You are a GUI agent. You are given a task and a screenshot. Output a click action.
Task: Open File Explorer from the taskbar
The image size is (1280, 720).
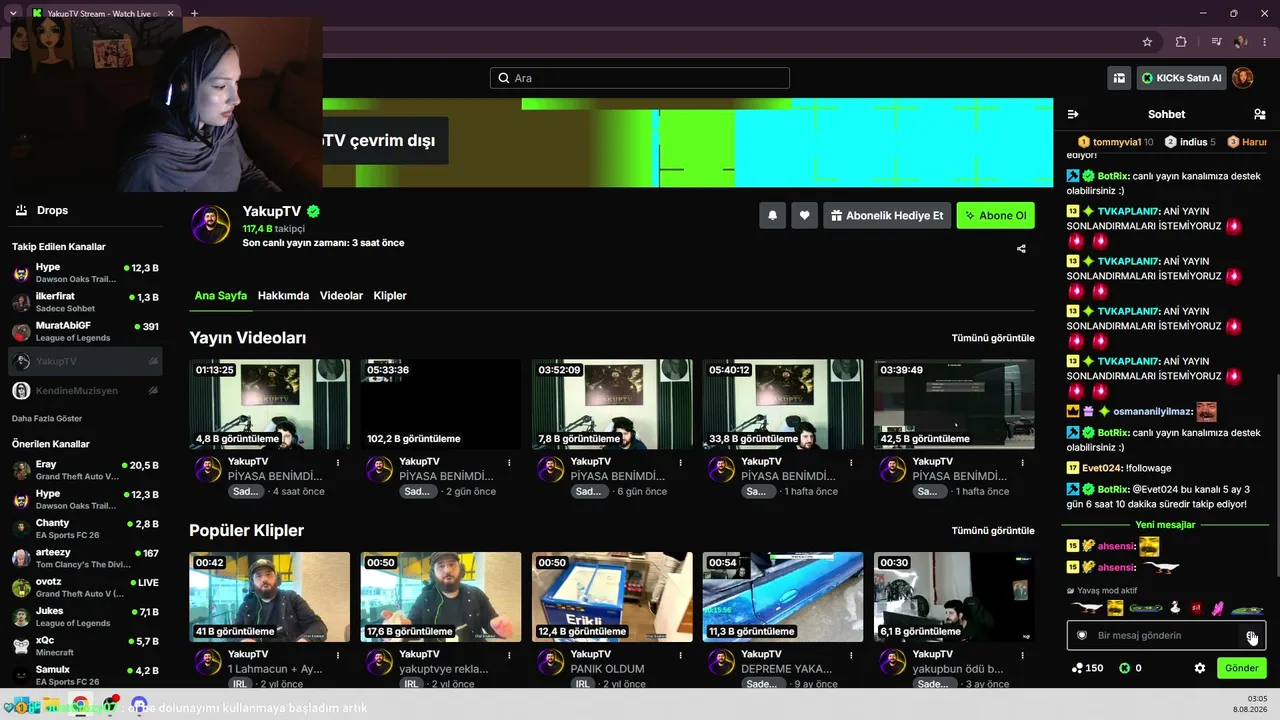click(x=53, y=706)
